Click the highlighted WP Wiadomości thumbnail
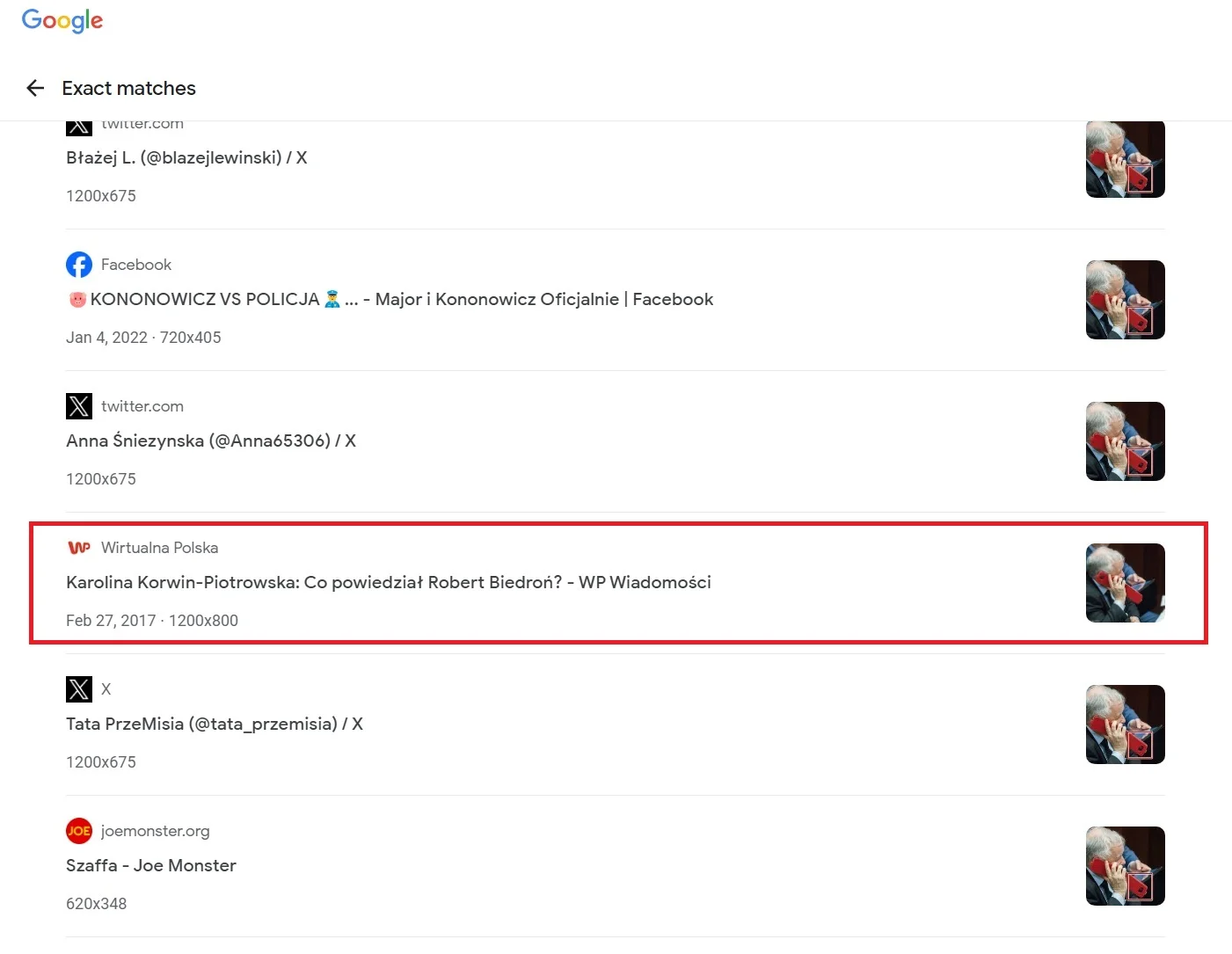This screenshot has width=1232, height=954. 1126,583
